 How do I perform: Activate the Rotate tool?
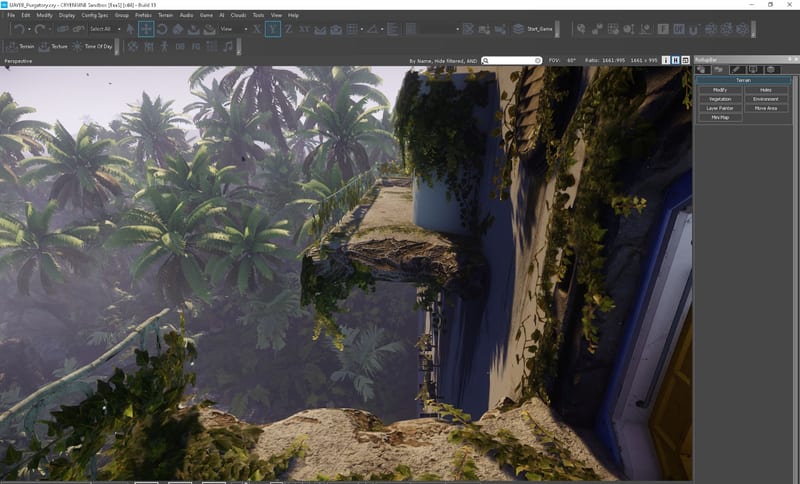[162, 29]
